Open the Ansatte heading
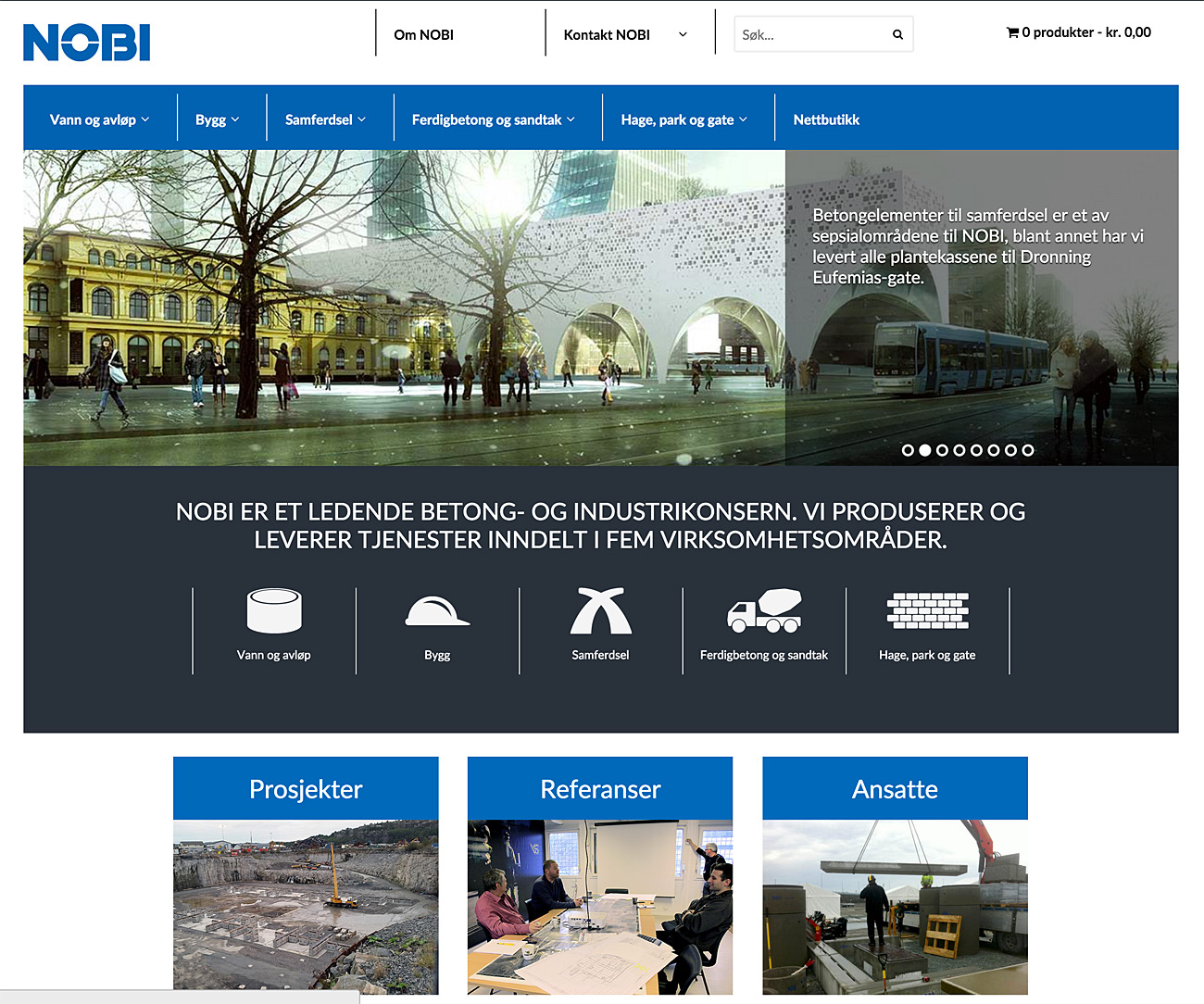The height and width of the screenshot is (1004, 1204). point(896,788)
